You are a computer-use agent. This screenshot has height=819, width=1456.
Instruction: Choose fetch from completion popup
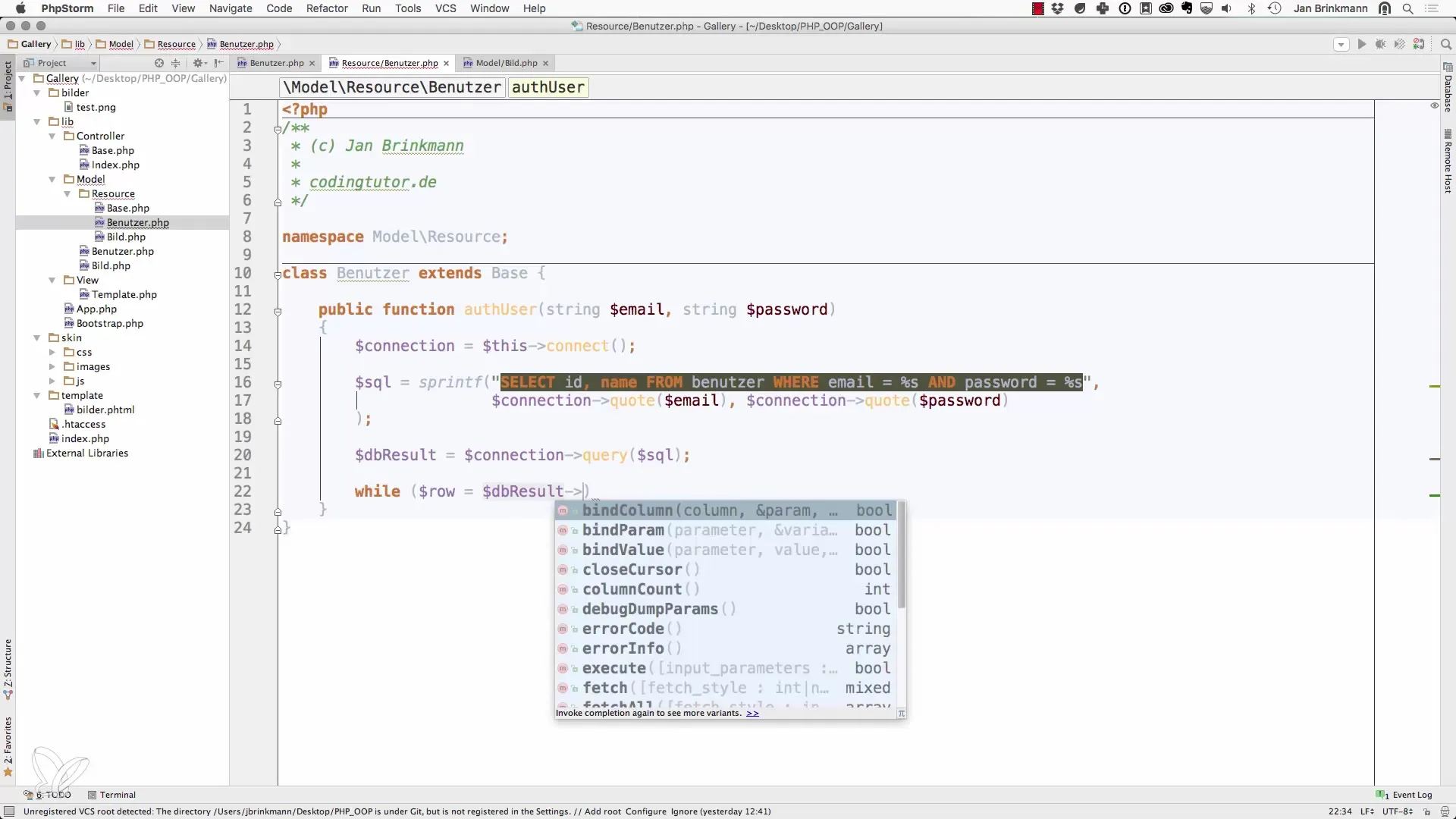(x=726, y=688)
